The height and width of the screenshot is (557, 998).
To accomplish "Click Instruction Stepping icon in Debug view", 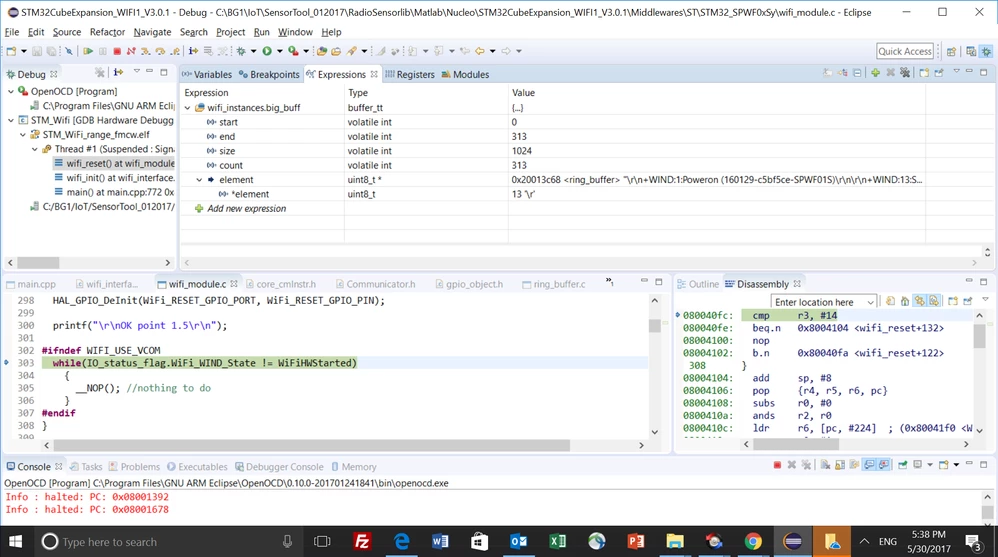I will 118,73.
